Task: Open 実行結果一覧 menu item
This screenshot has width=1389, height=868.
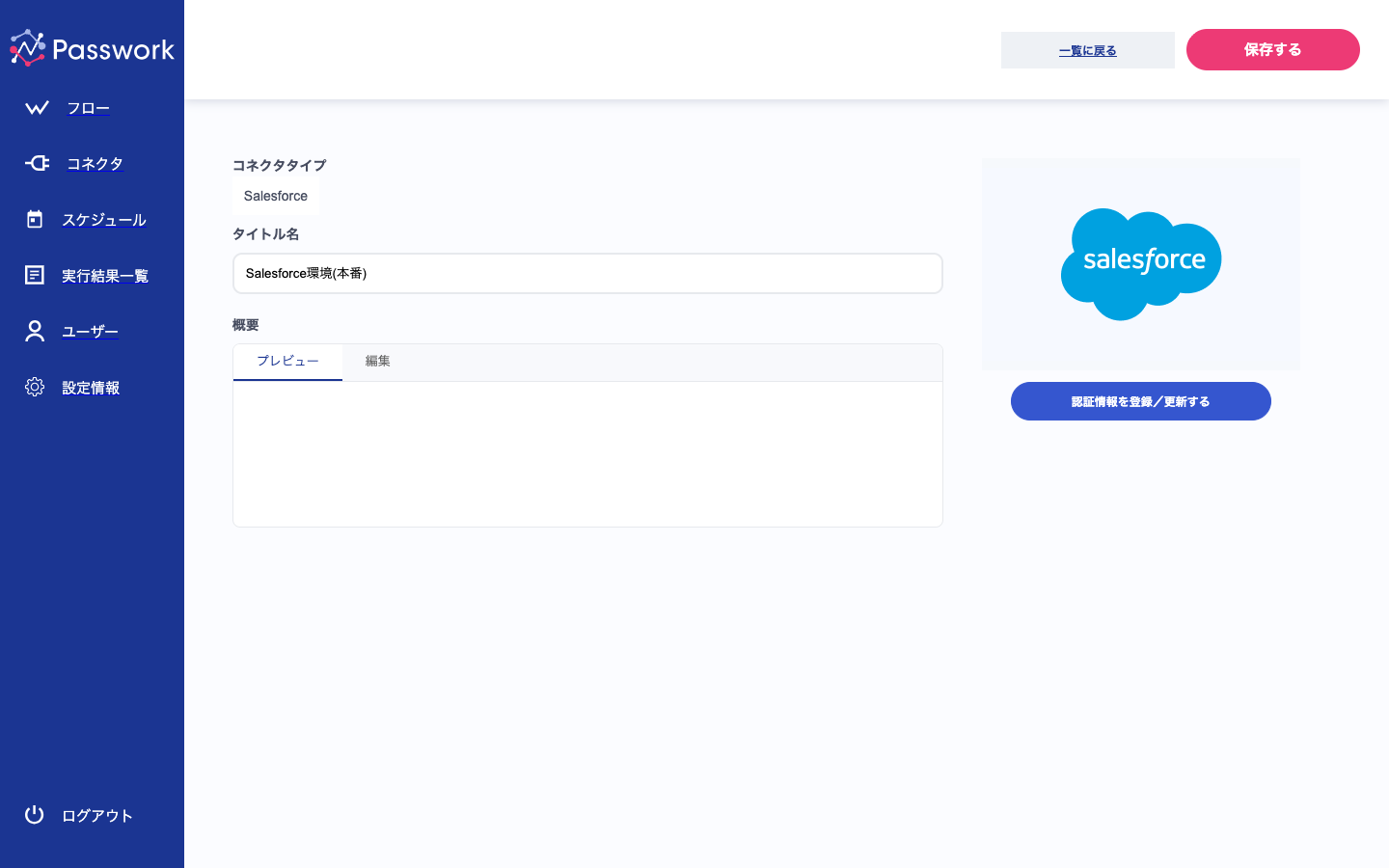Action: 105,276
